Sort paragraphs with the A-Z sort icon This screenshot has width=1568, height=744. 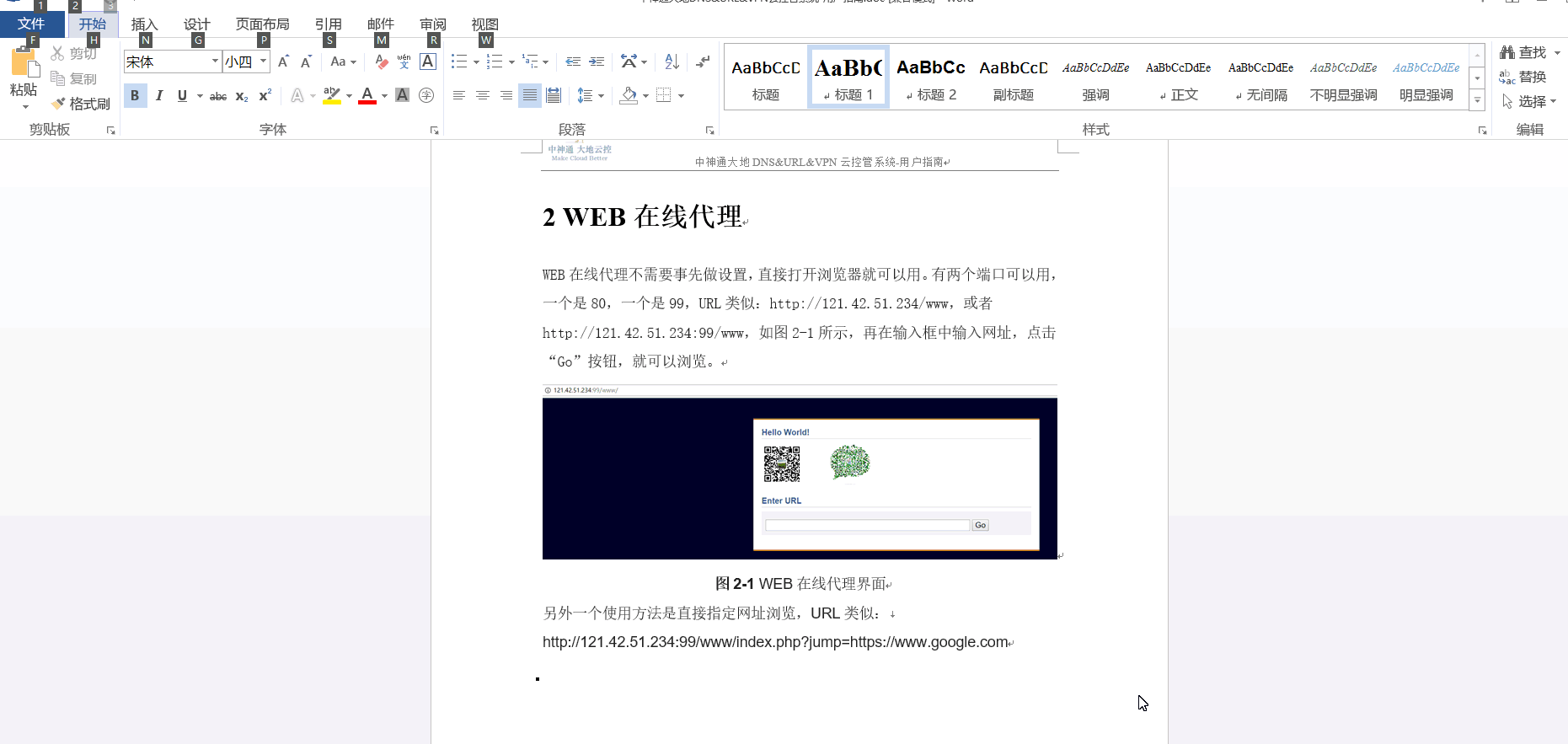point(672,62)
